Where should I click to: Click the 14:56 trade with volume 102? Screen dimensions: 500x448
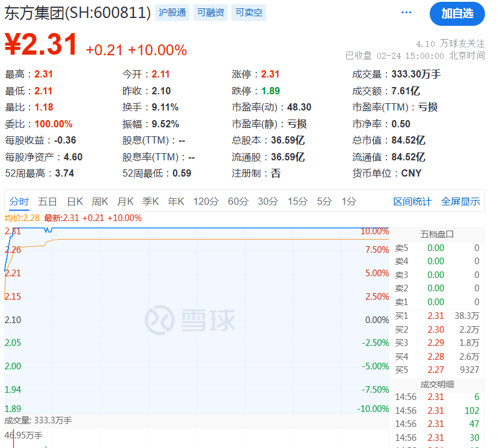437,410
